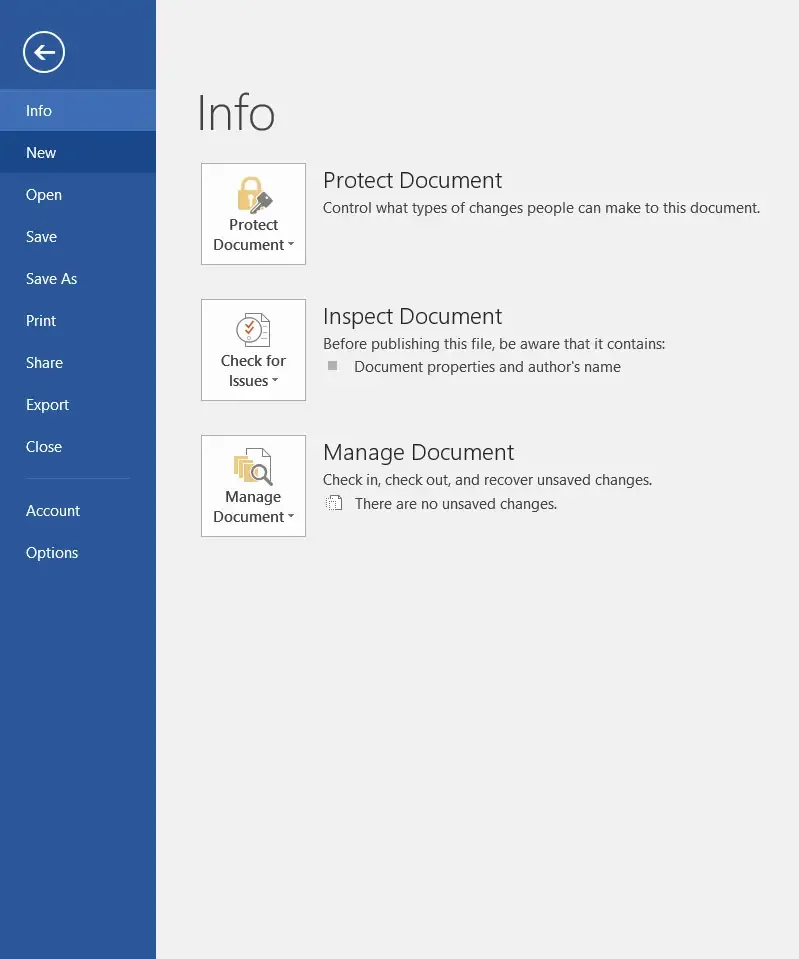Select Save As from sidebar

[78, 279]
